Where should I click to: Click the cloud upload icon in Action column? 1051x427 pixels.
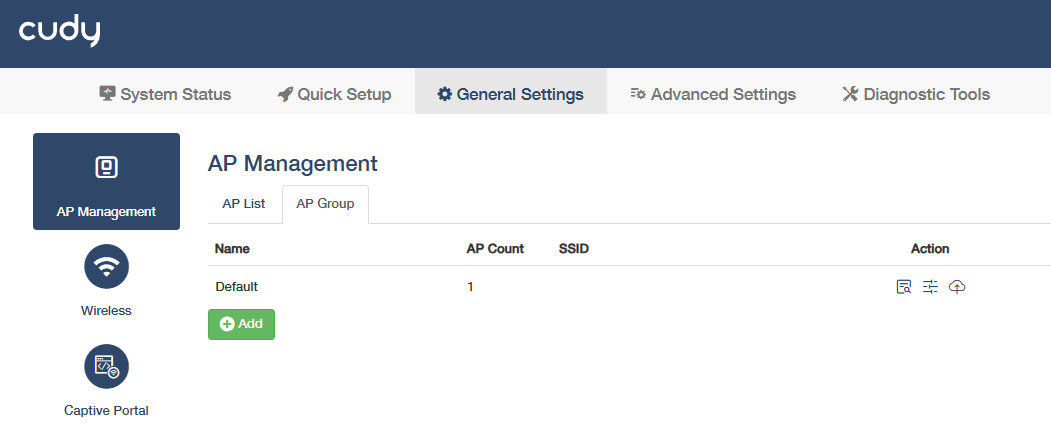(x=957, y=287)
